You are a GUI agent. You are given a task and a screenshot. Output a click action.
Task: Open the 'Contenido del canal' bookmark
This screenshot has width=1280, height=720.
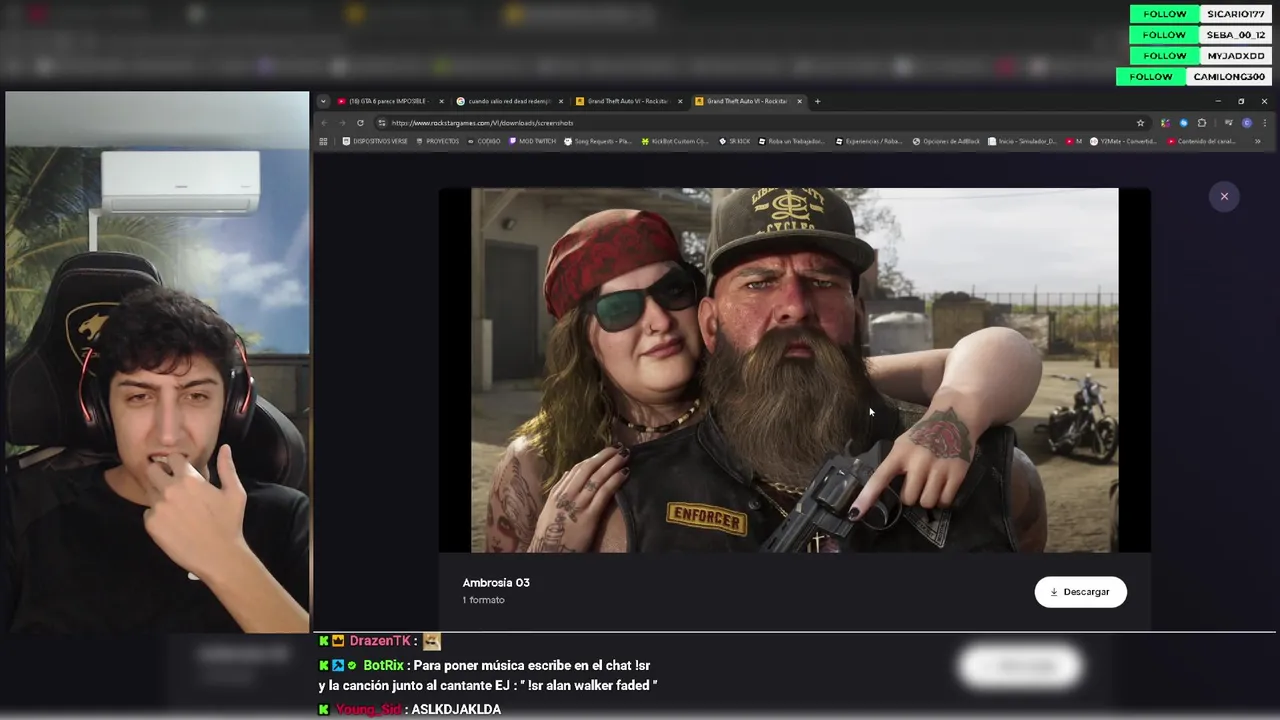(1202, 141)
